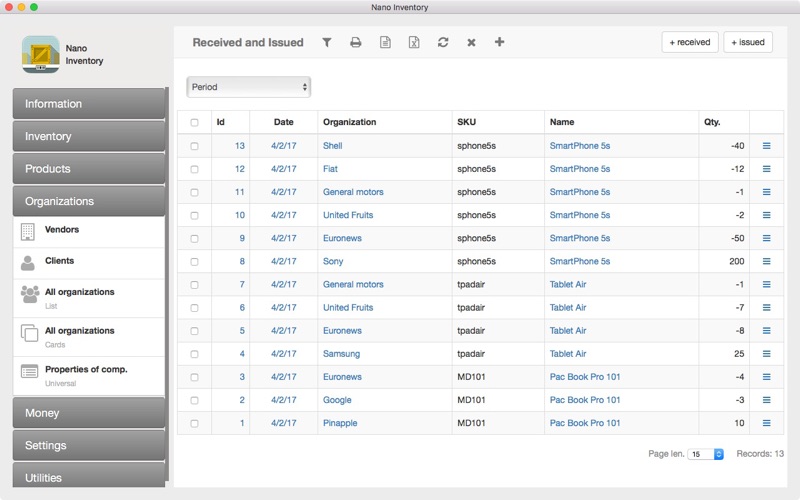The height and width of the screenshot is (500, 800).
Task: Click the + received button
Action: [690, 42]
